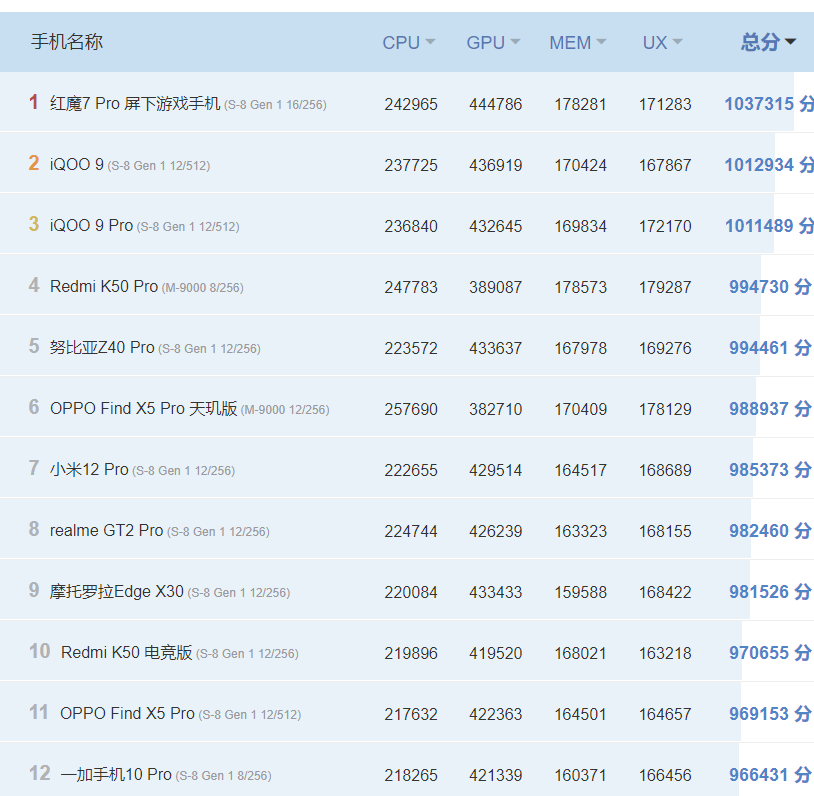The image size is (814, 796).
Task: Select OPPO Find X5 Pro 12/512 row name
Action: pyautogui.click(x=181, y=714)
